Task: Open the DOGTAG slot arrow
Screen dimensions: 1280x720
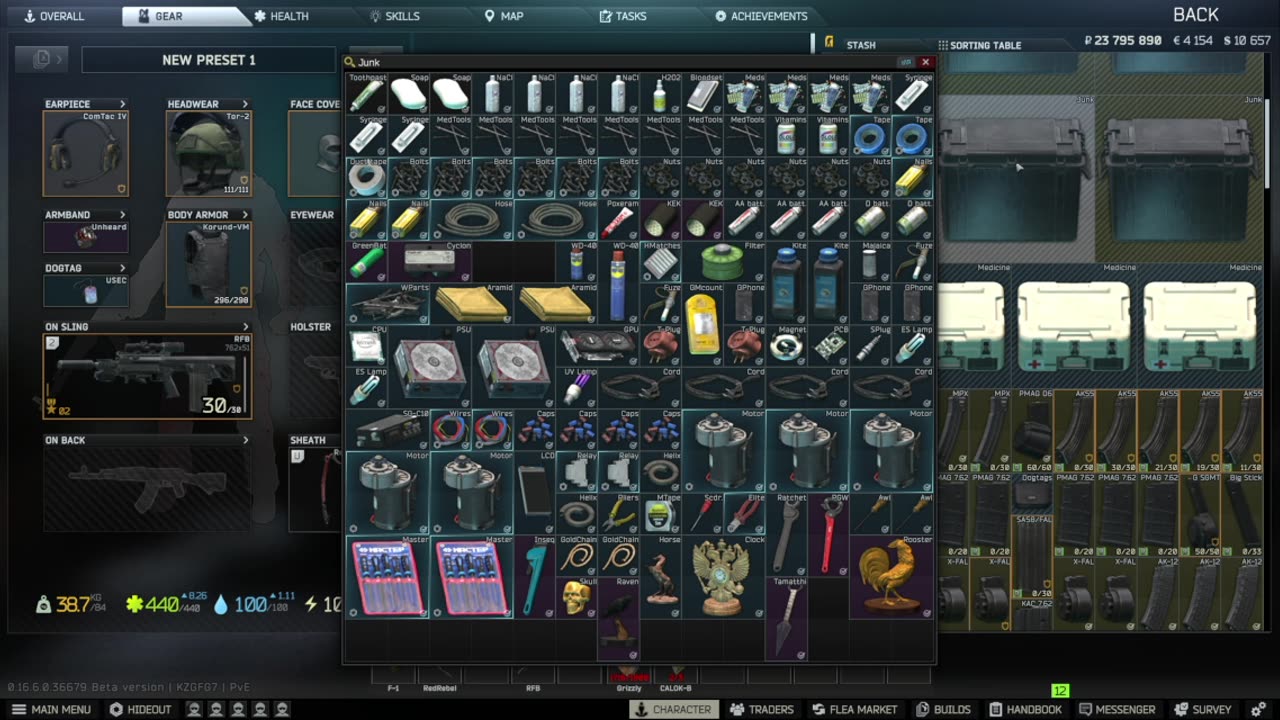Action: point(123,268)
